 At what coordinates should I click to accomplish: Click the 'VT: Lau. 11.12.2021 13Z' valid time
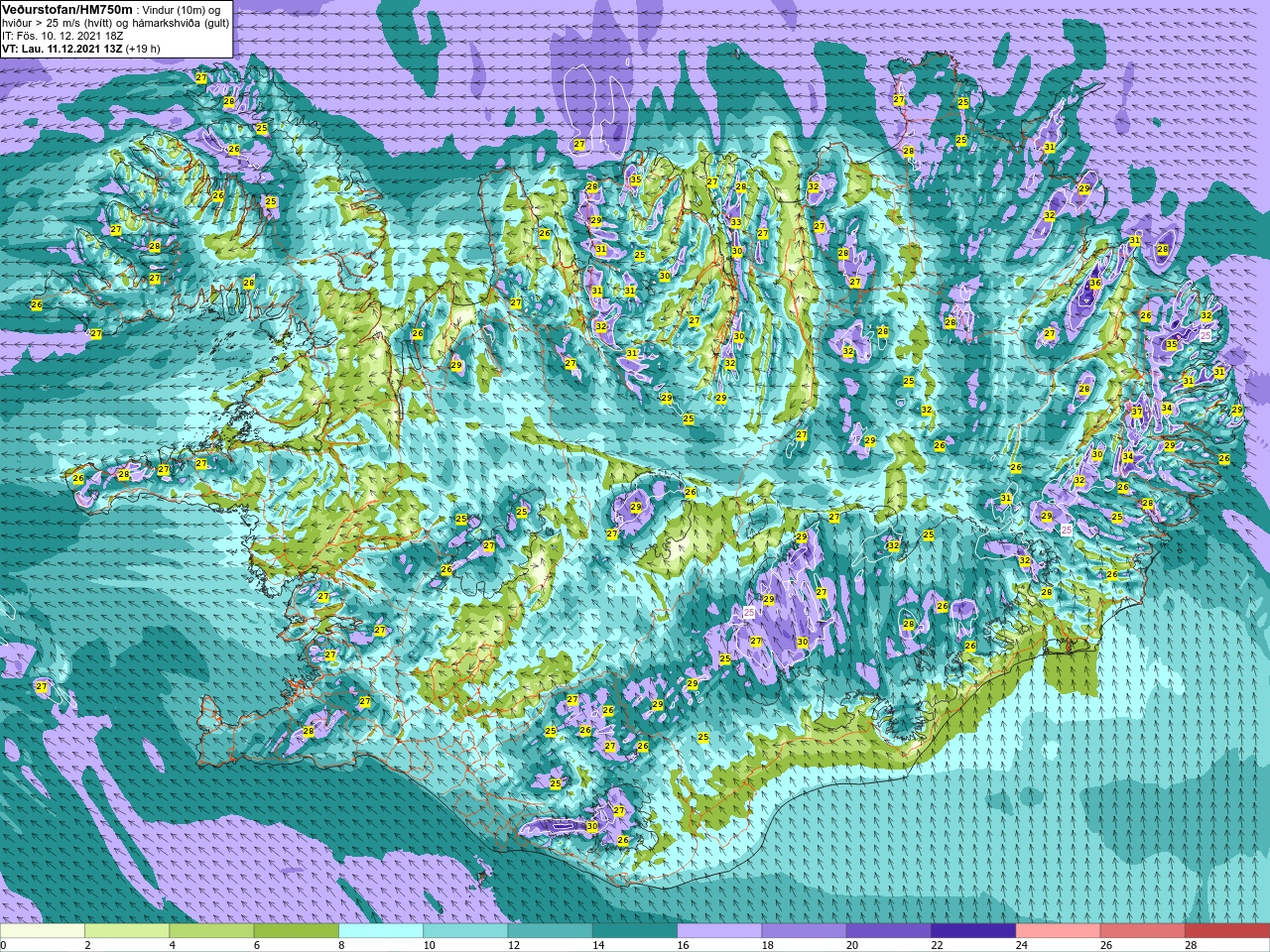pyautogui.click(x=63, y=49)
